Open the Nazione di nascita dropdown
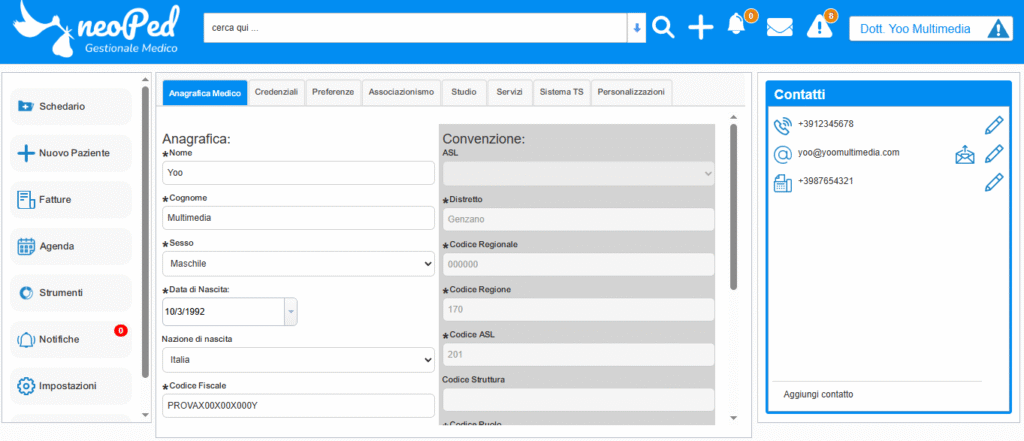 (297, 359)
